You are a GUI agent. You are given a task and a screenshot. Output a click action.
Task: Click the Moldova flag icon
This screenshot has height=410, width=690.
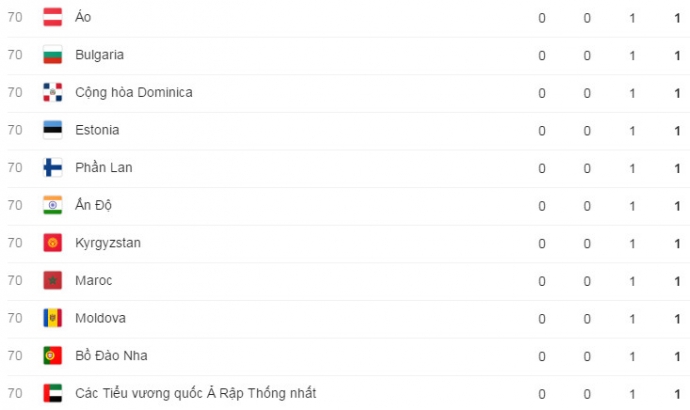53,318
